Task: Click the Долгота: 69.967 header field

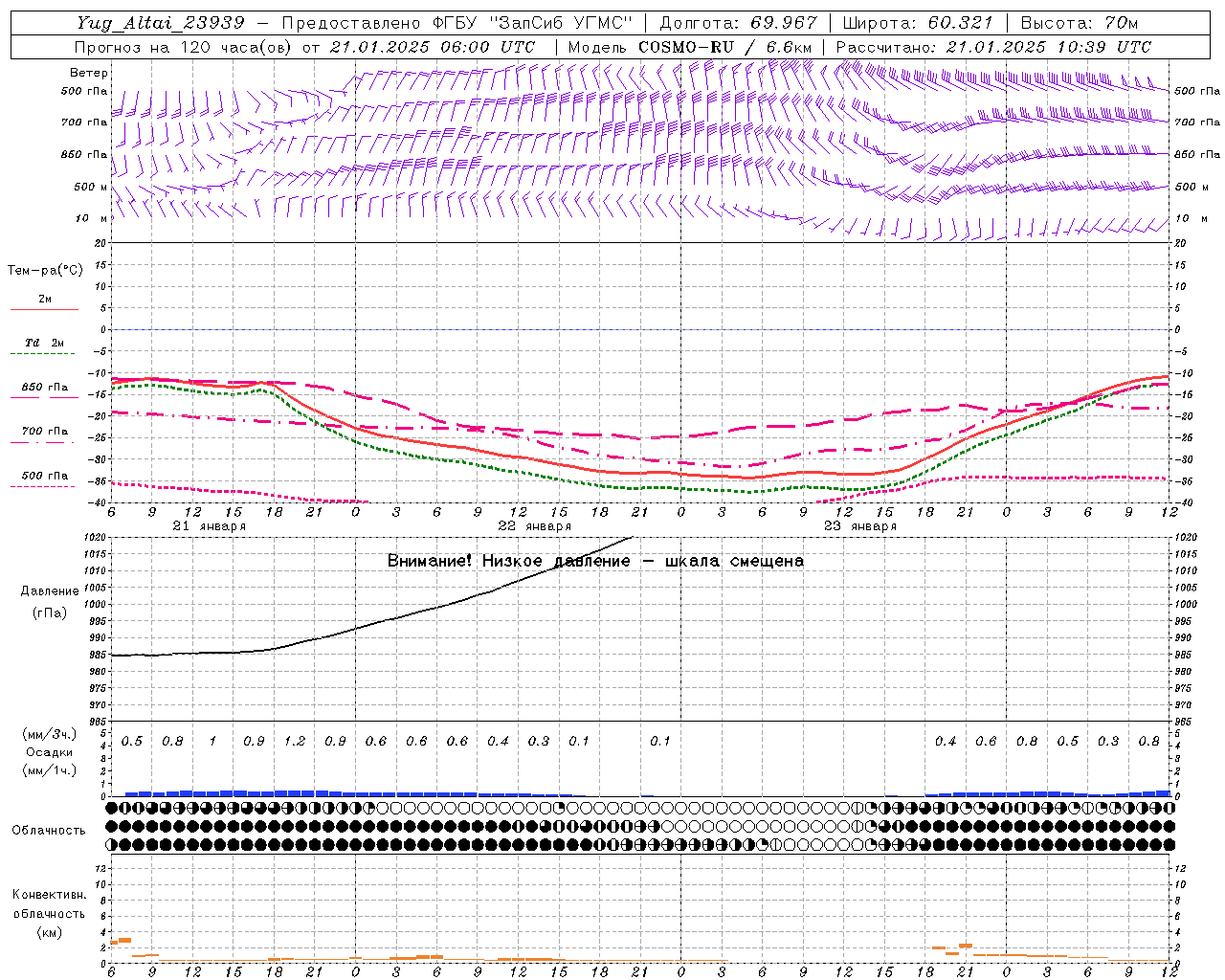Action: (x=739, y=23)
